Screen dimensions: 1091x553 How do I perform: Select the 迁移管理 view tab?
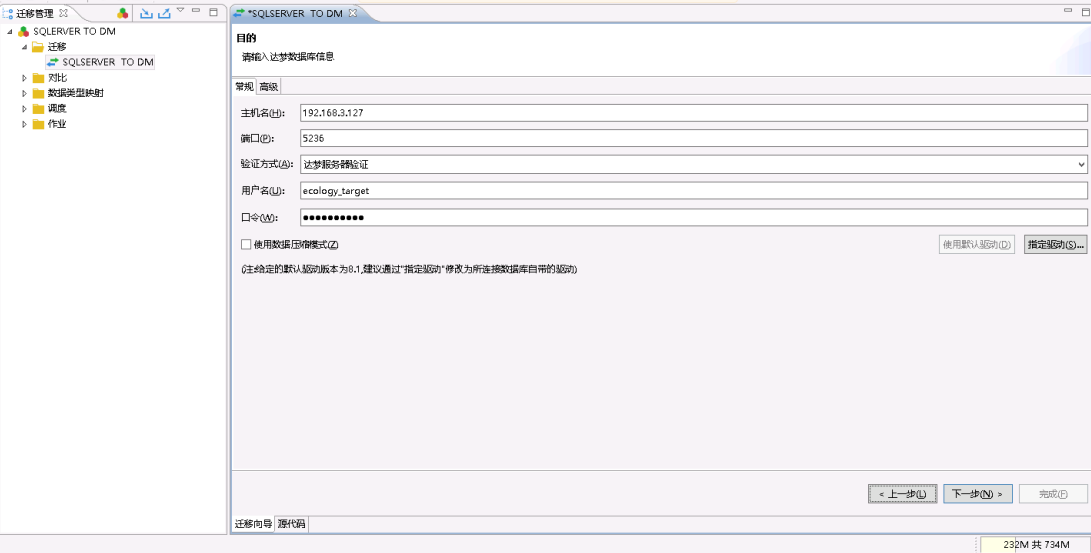35,13
